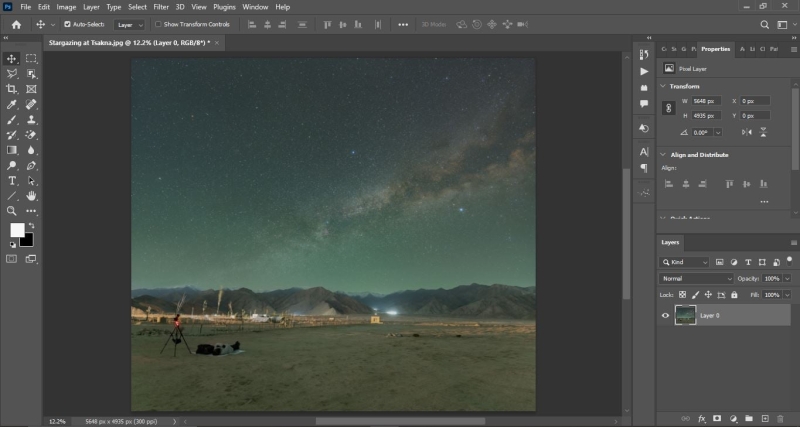Screen dimensions: 800x427
Task: Open the Kind filter dropdown
Action: pos(684,262)
